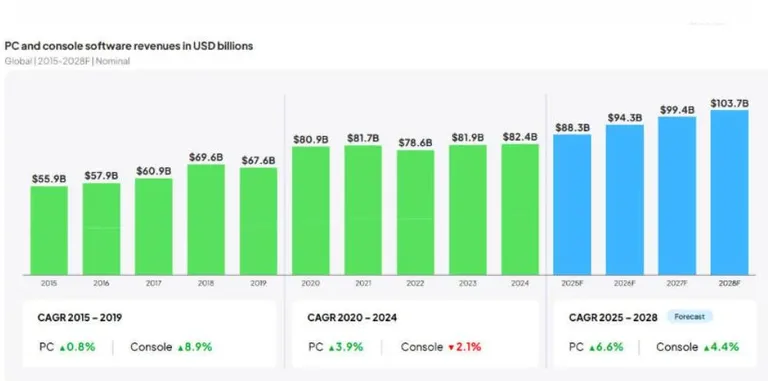Click the $57.9B value label
Image resolution: width=768 pixels, height=381 pixels.
[x=101, y=175]
